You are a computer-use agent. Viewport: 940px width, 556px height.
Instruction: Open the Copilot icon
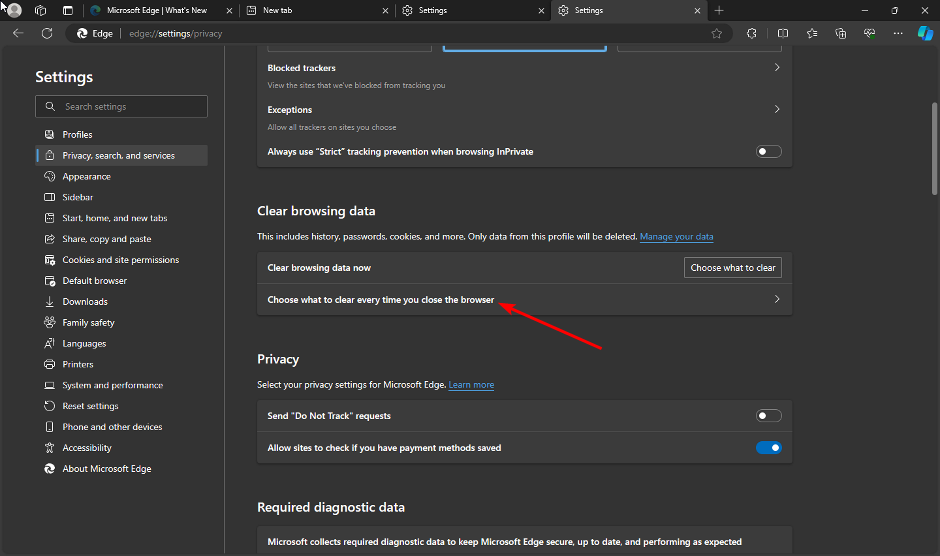[x=926, y=34]
